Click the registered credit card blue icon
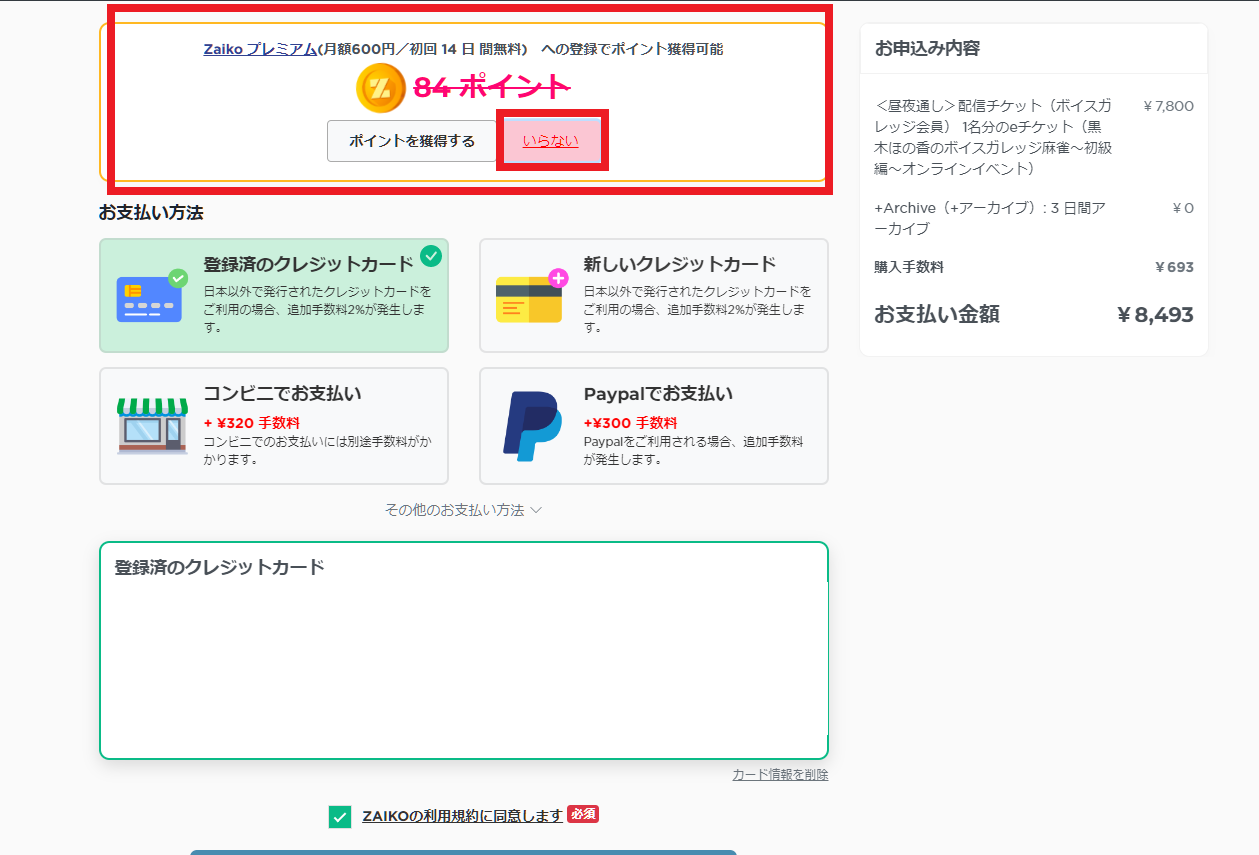 pos(152,295)
